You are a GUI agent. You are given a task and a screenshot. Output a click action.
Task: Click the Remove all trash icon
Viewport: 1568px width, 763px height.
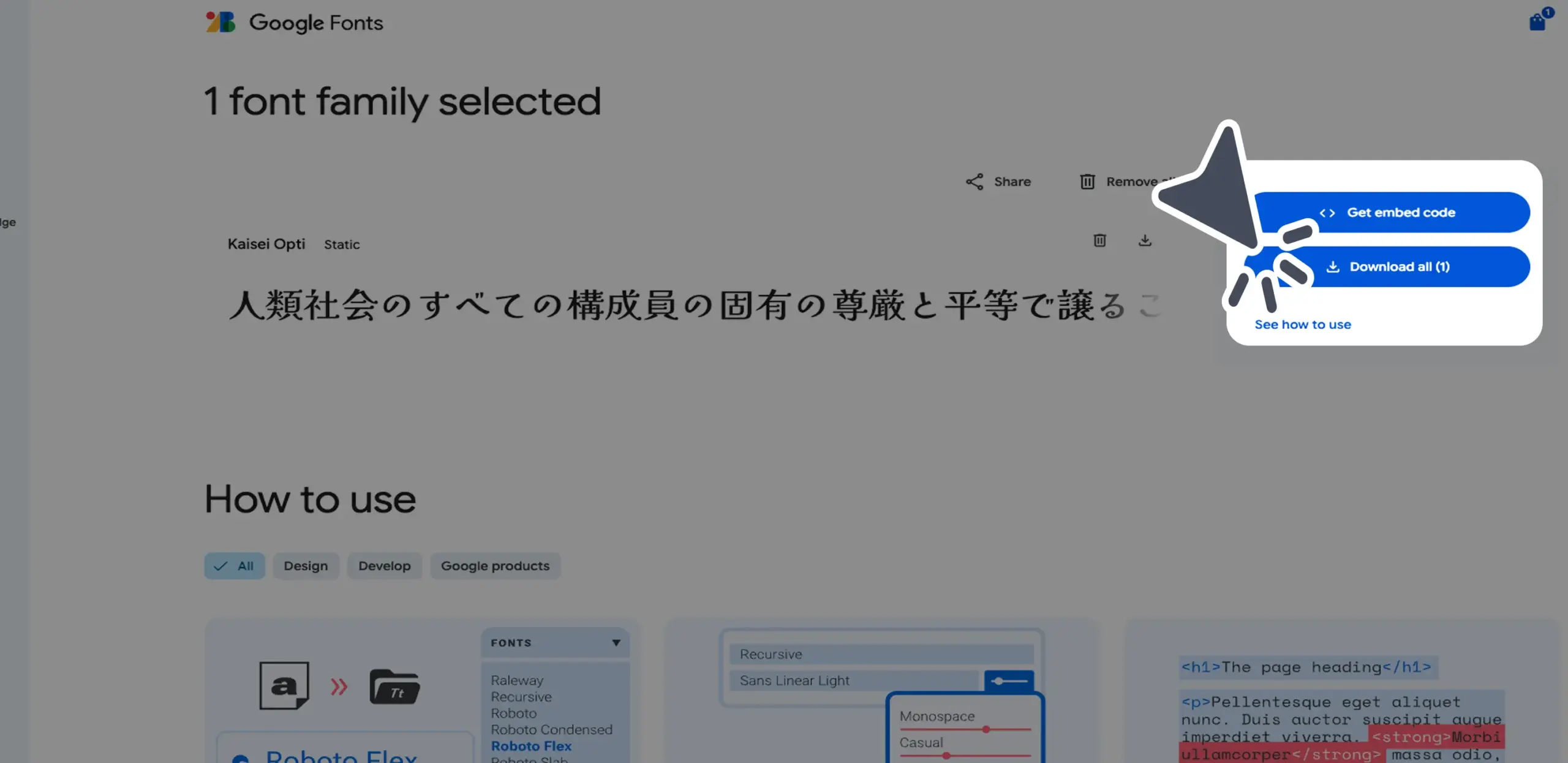click(1087, 182)
